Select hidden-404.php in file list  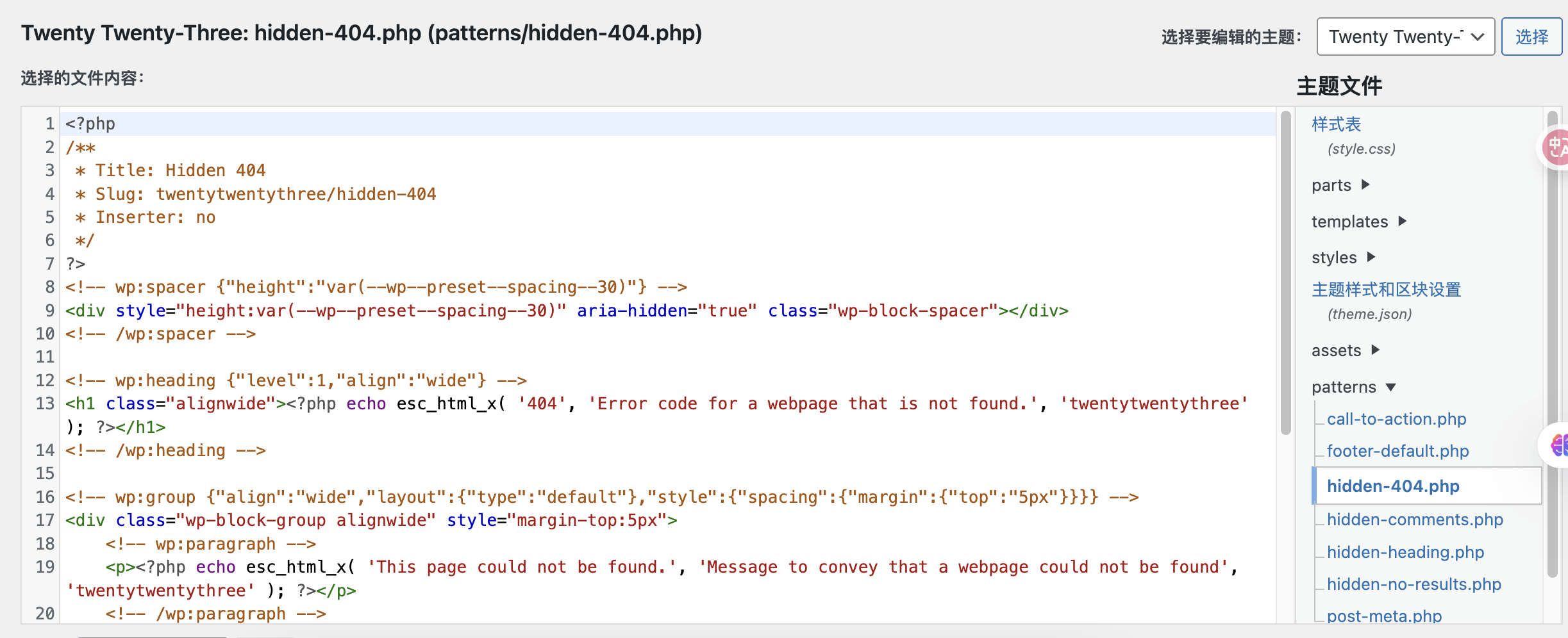tap(1392, 486)
